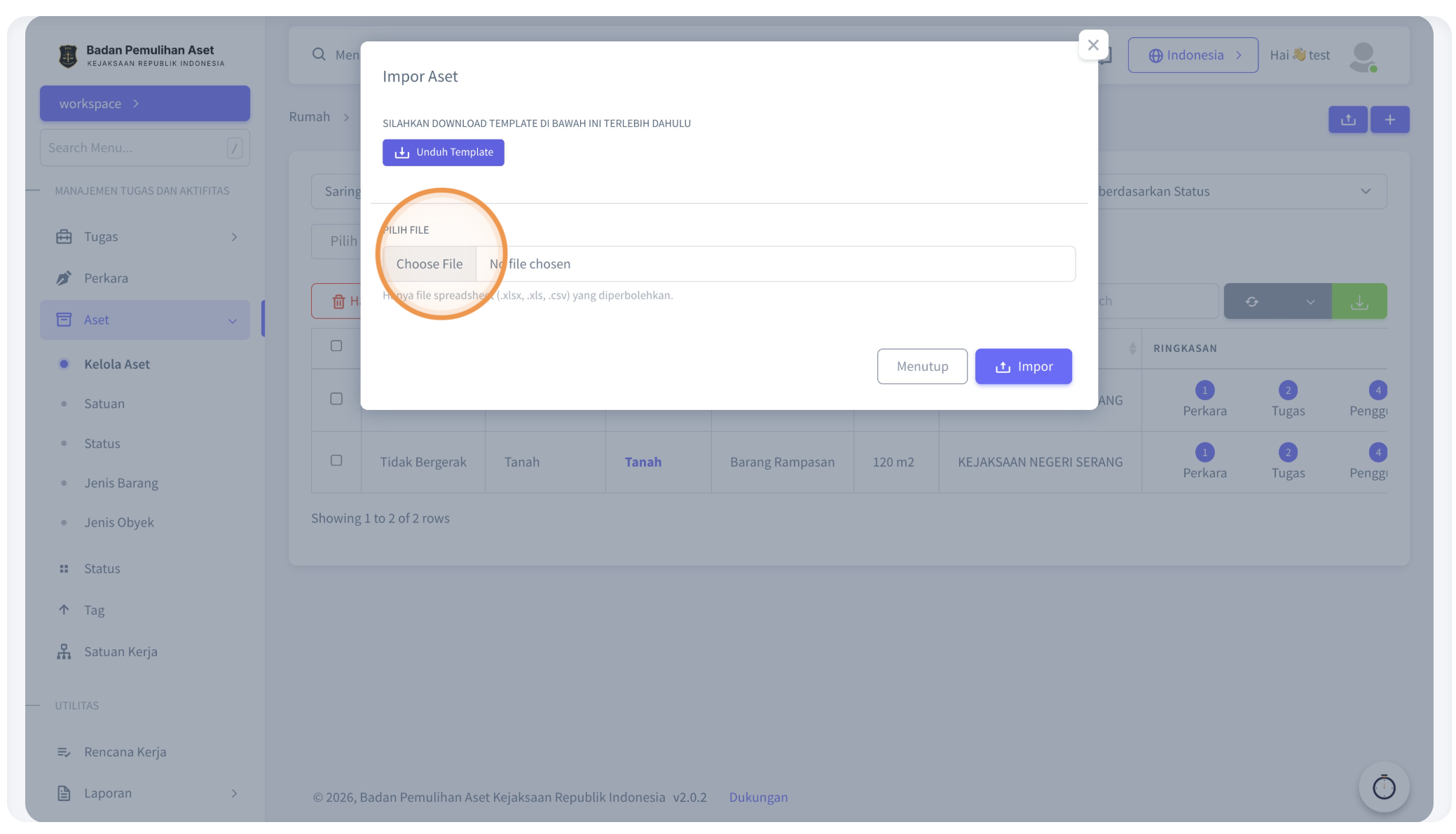Open the Indonesia language selector
Screen dimensions: 1456x834
(x=1193, y=55)
